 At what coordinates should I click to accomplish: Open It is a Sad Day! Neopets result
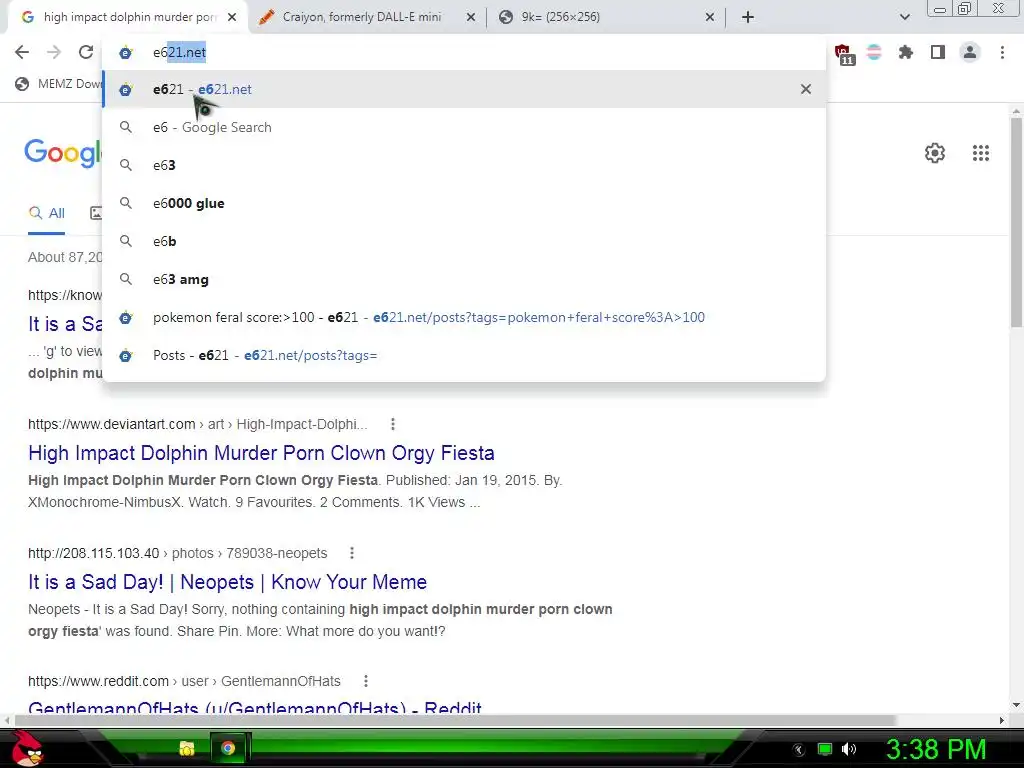(x=227, y=582)
